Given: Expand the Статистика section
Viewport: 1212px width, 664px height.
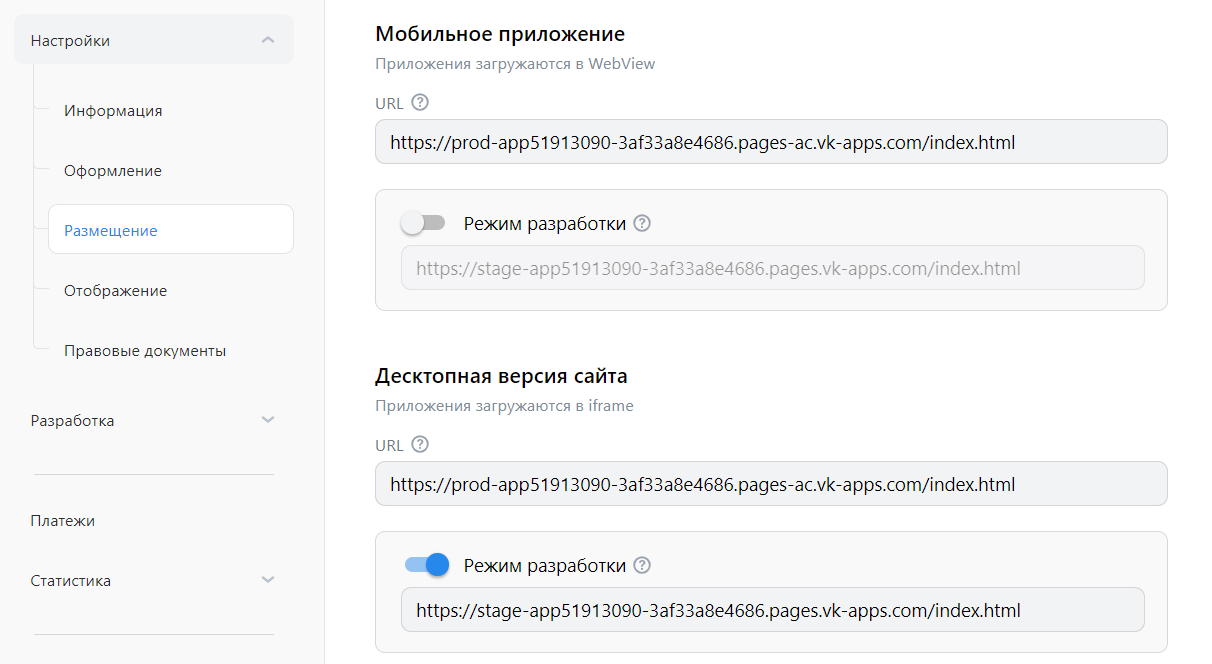Looking at the screenshot, I should (x=268, y=579).
